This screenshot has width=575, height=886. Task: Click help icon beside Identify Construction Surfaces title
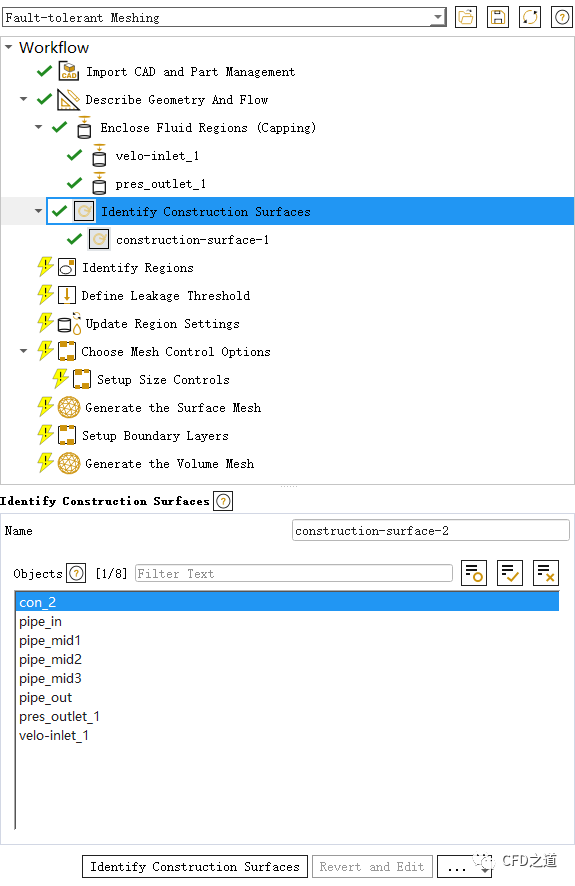(223, 501)
